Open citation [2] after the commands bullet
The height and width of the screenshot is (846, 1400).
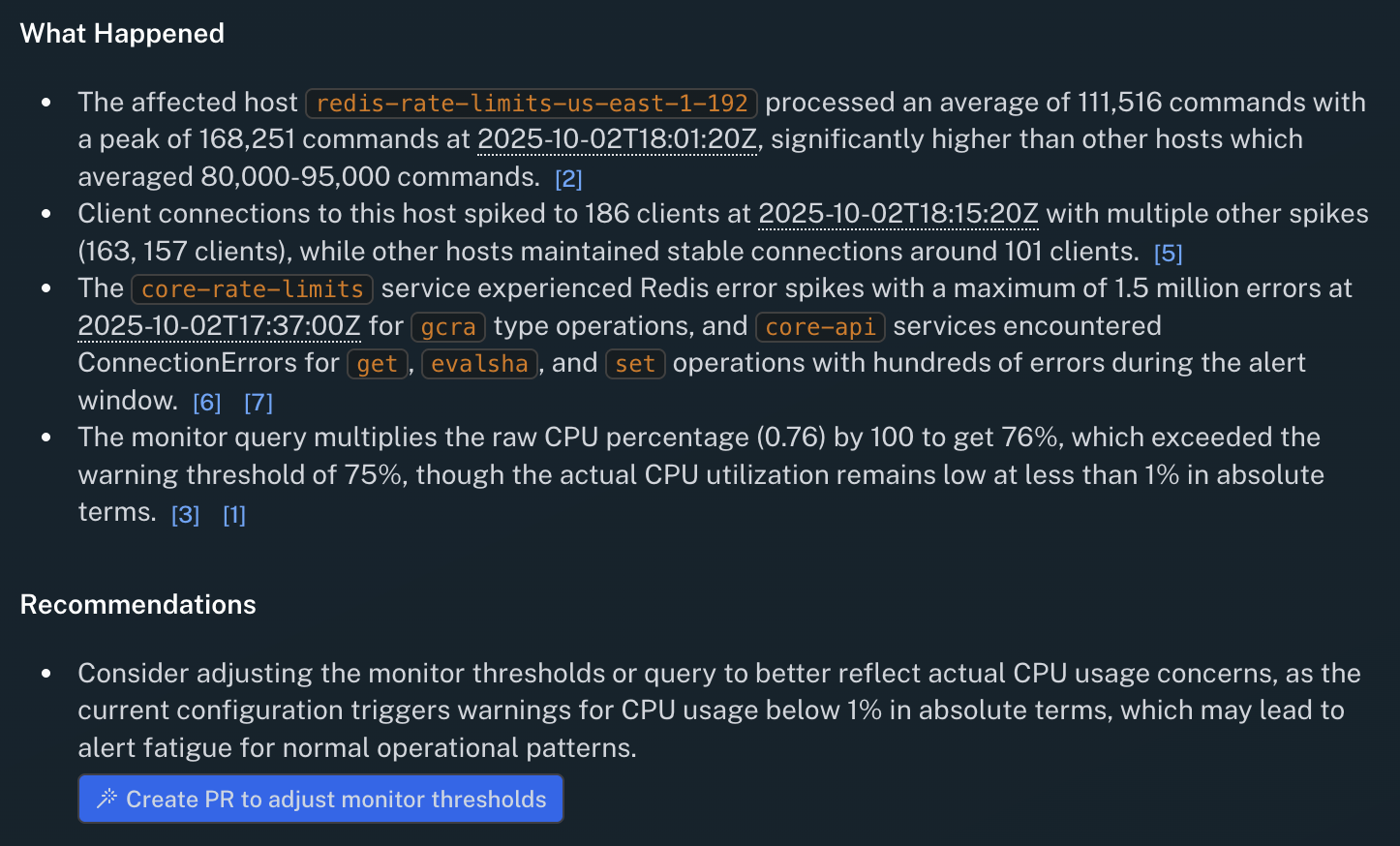[x=570, y=177]
